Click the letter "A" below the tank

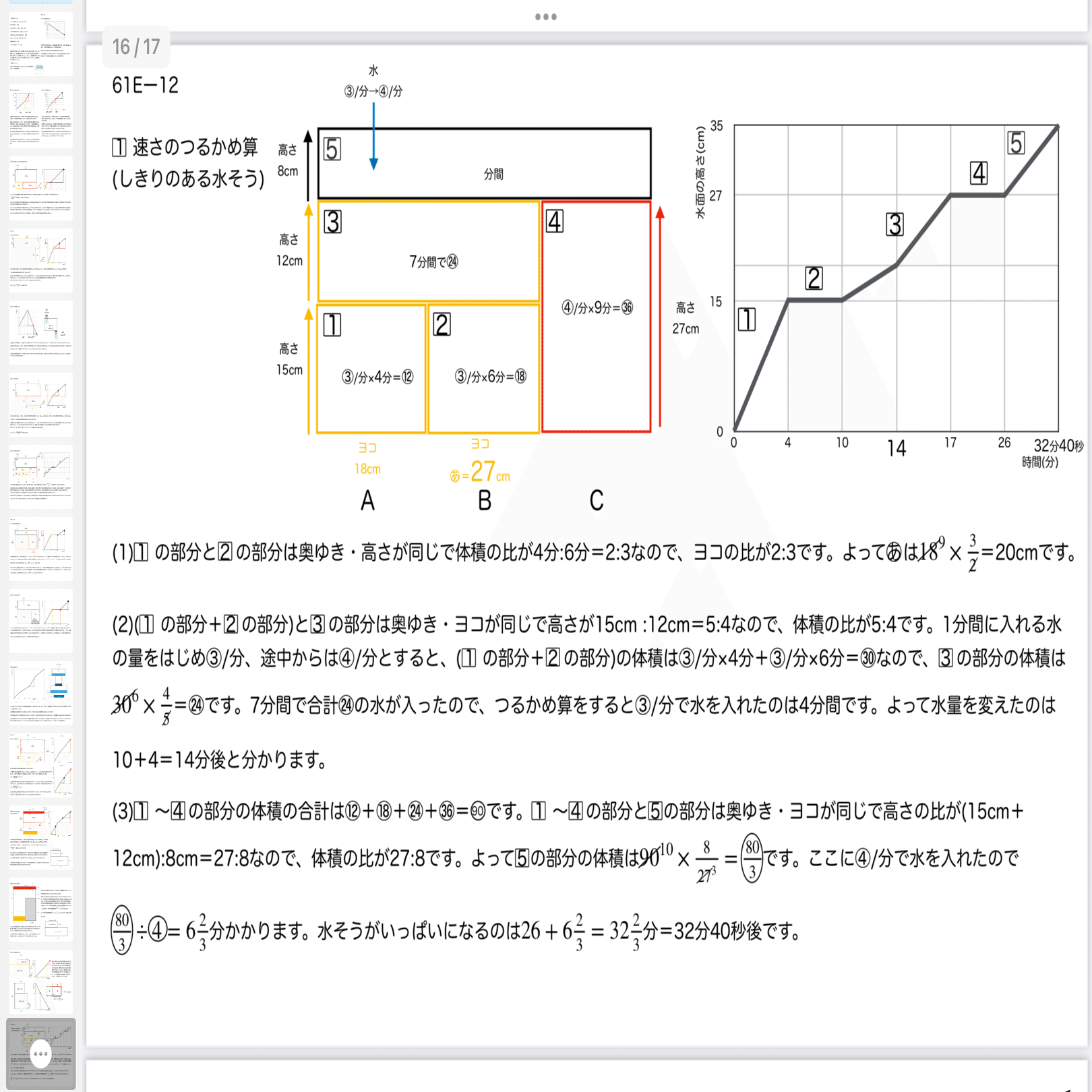(367, 501)
